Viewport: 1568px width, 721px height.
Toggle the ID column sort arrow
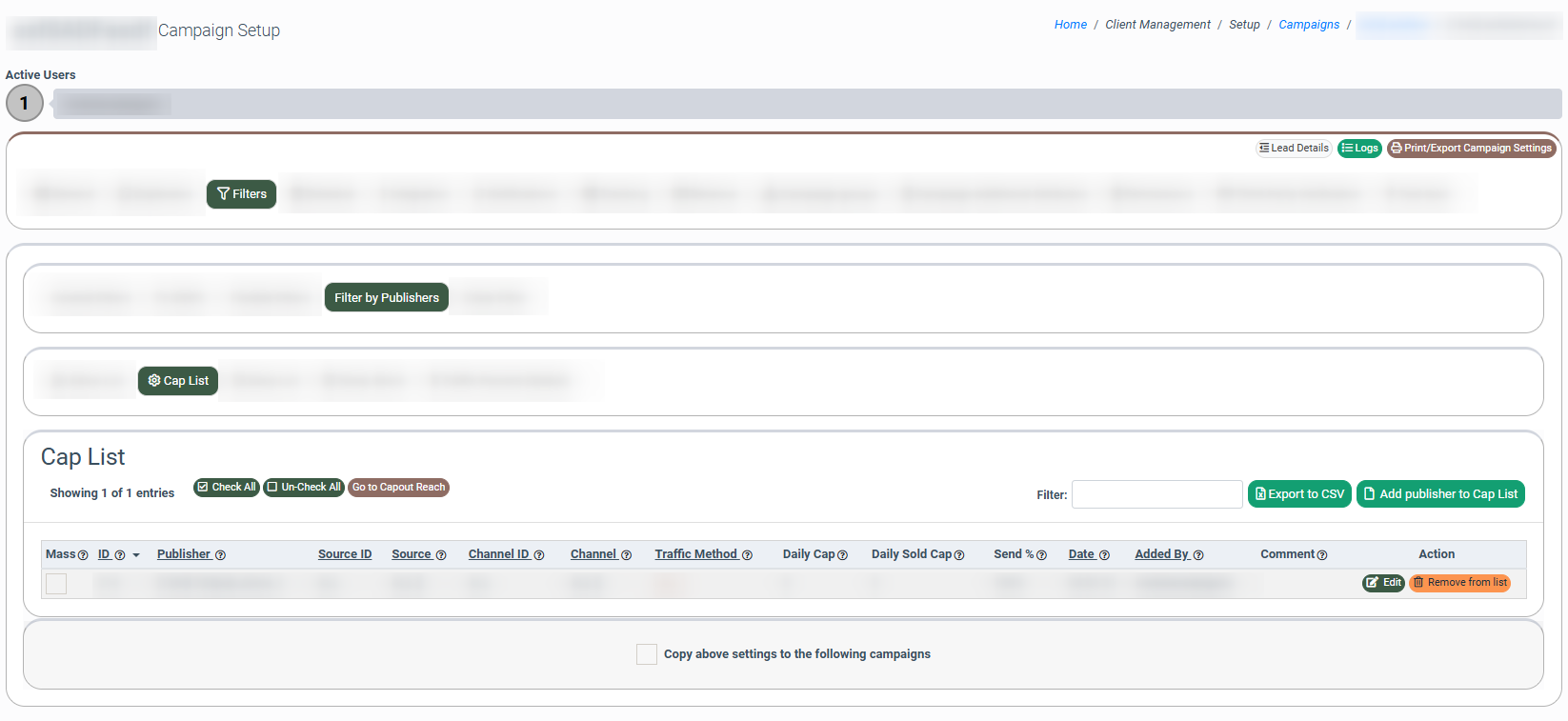(136, 555)
